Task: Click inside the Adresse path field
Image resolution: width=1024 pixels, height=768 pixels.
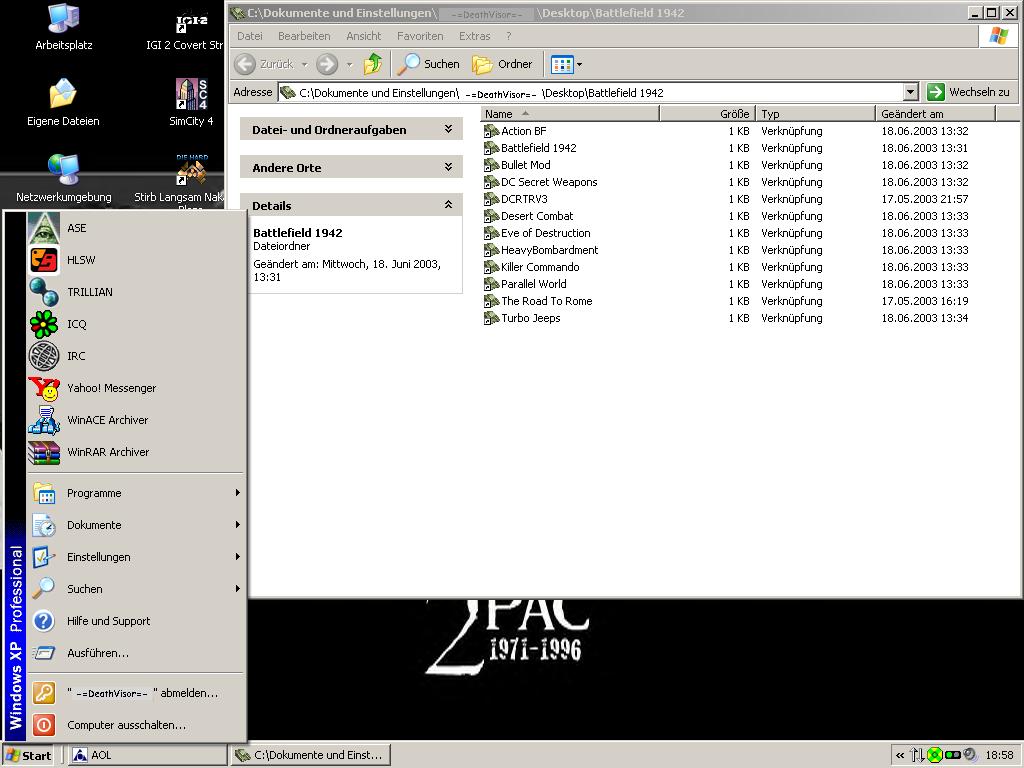Action: pyautogui.click(x=590, y=93)
